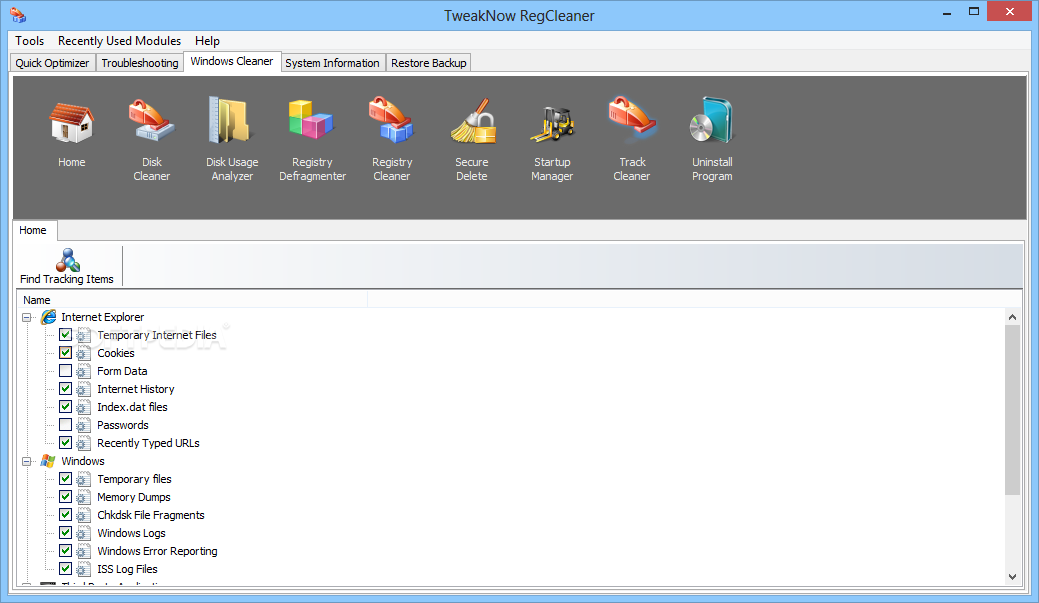Select the 'Internet Explorer' tree label
The image size is (1039, 603).
pos(103,317)
